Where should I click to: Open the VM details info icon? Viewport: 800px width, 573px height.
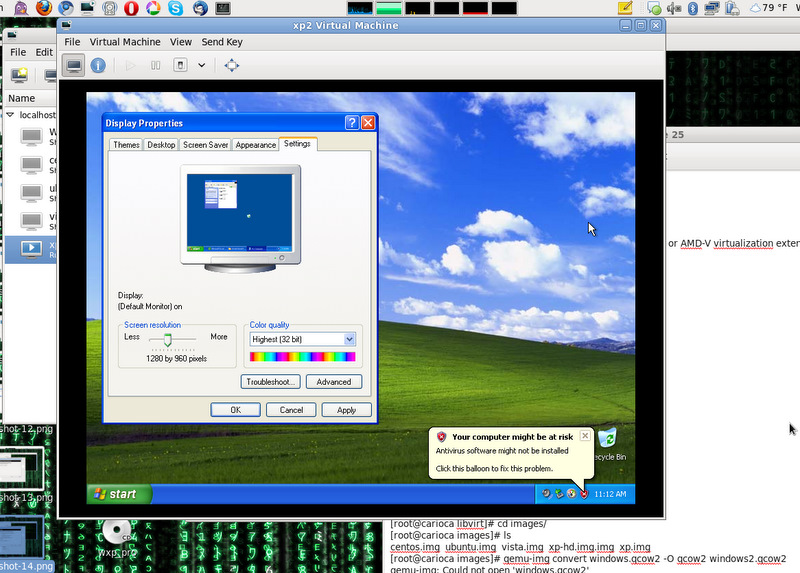click(98, 65)
